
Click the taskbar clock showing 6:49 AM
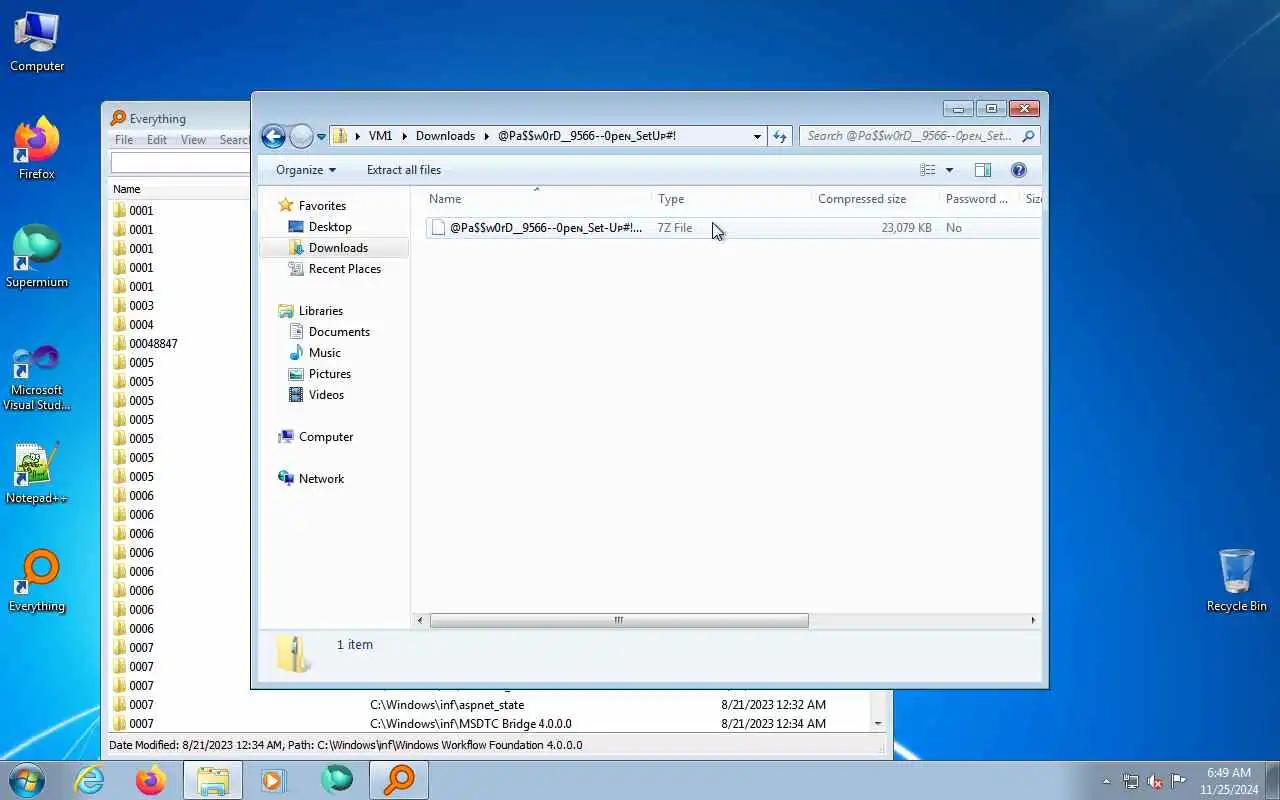(1229, 781)
